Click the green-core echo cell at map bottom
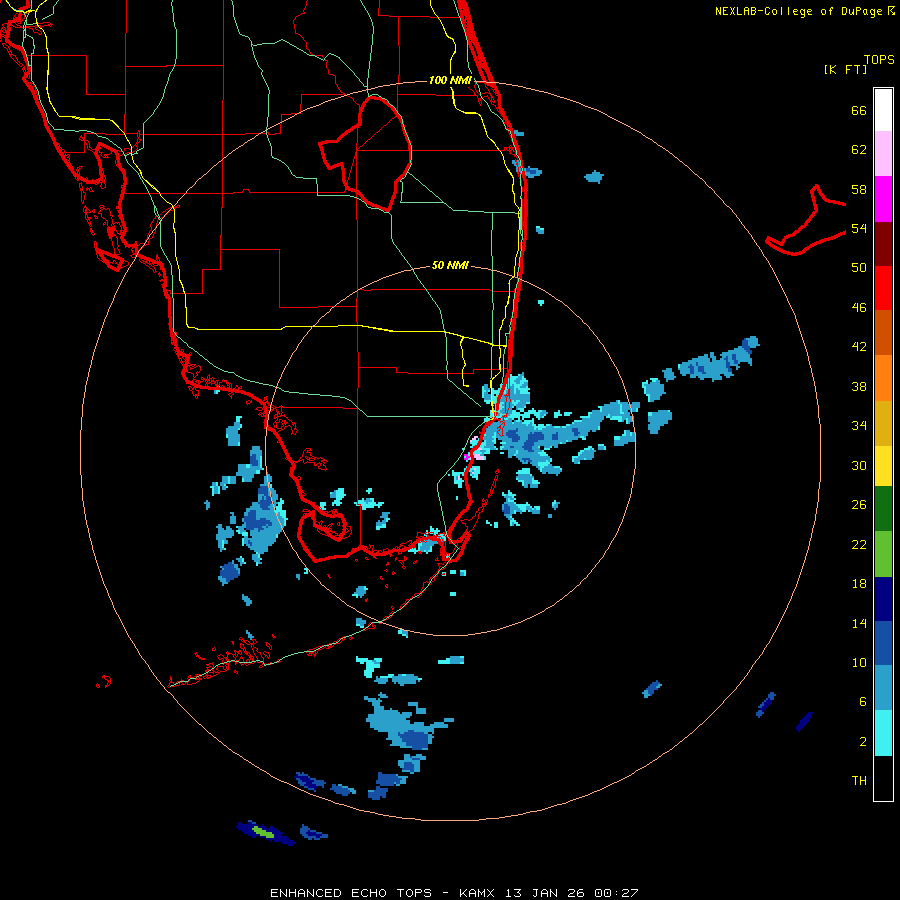This screenshot has width=900, height=900. pos(265,833)
